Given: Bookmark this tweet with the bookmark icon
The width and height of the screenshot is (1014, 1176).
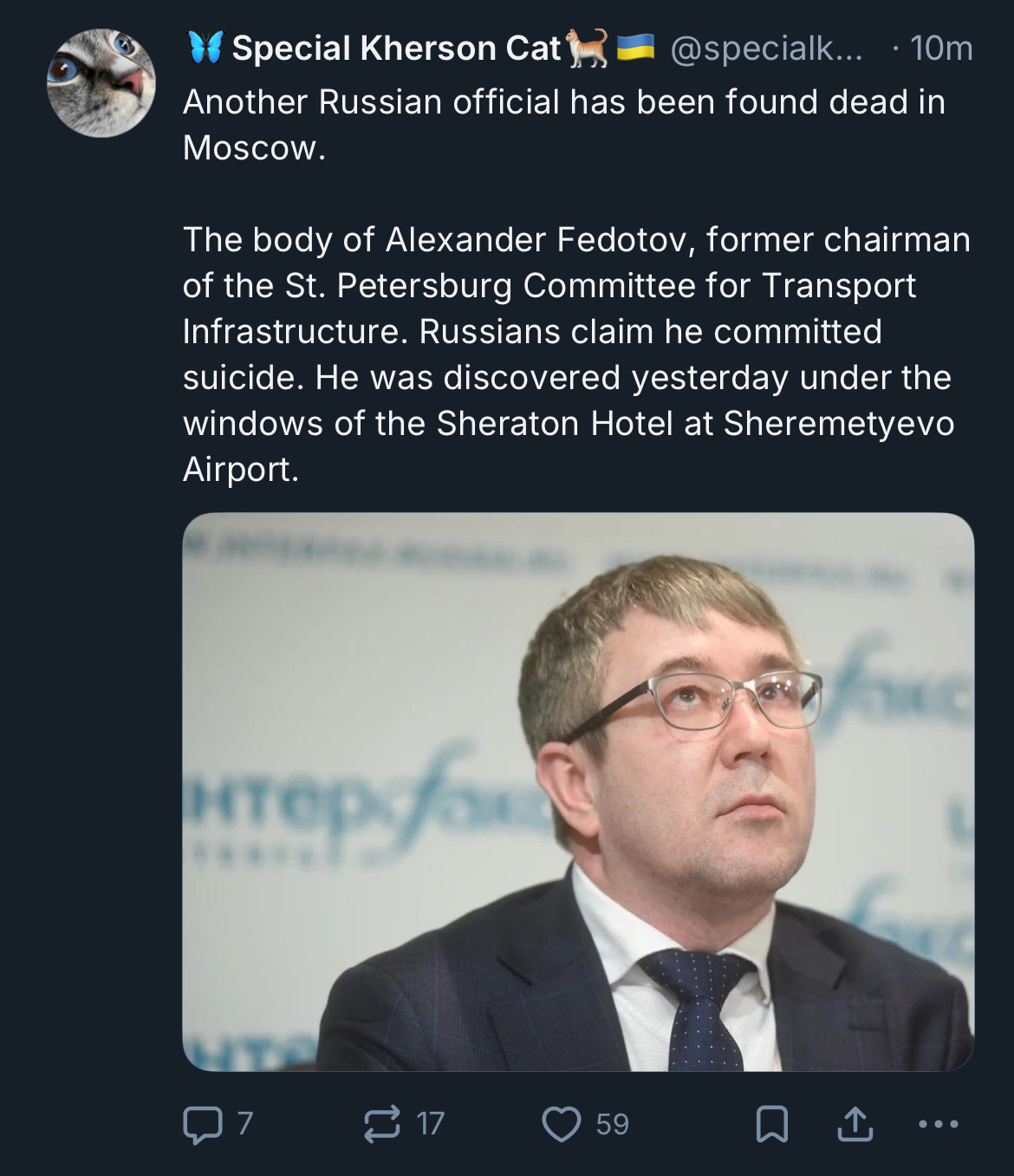Looking at the screenshot, I should 771,1124.
